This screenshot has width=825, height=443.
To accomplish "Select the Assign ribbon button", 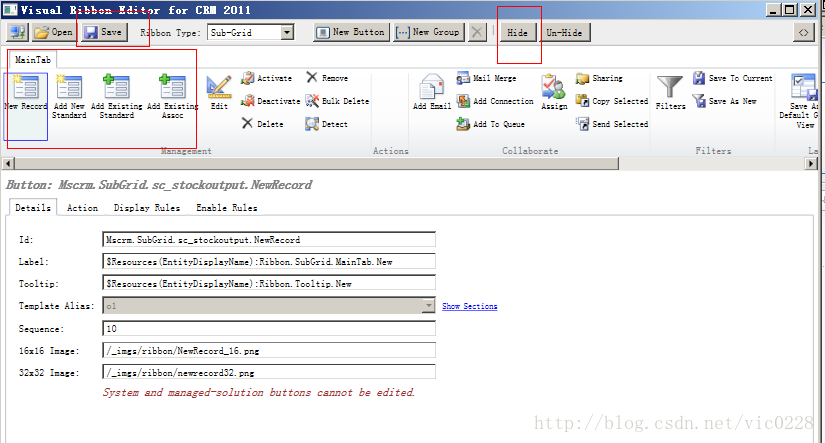I will click(554, 93).
